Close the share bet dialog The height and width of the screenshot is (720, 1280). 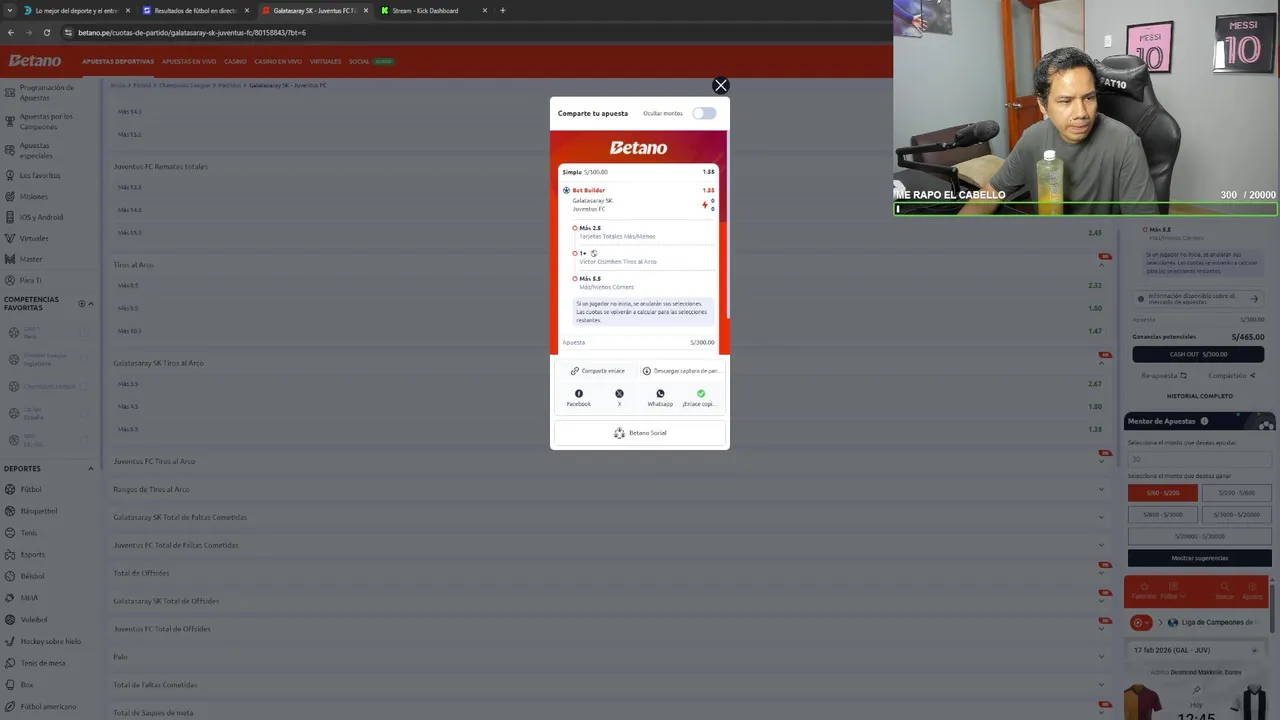pyautogui.click(x=720, y=85)
